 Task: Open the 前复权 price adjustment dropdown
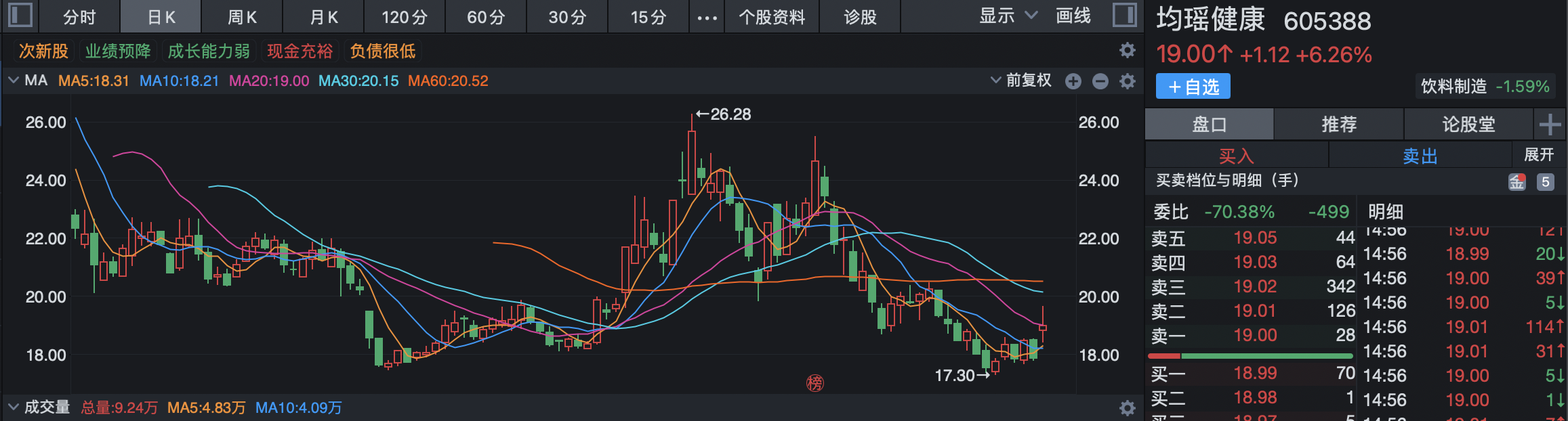1021,81
